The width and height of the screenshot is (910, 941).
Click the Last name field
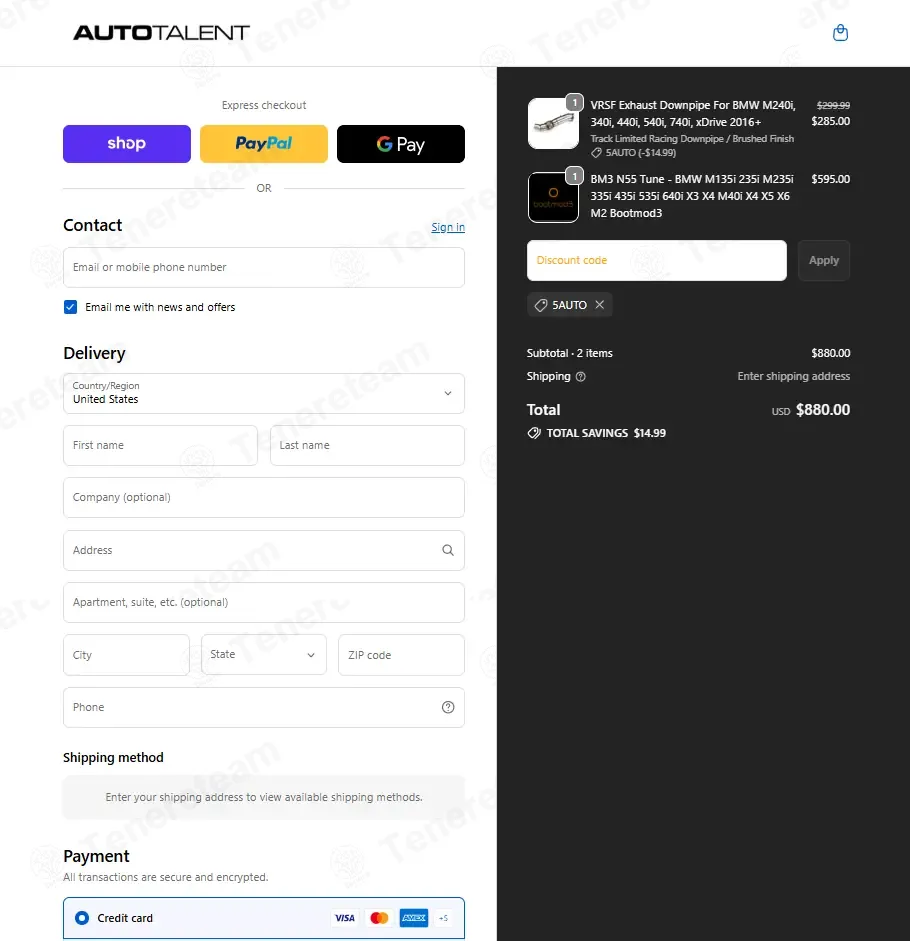(367, 445)
